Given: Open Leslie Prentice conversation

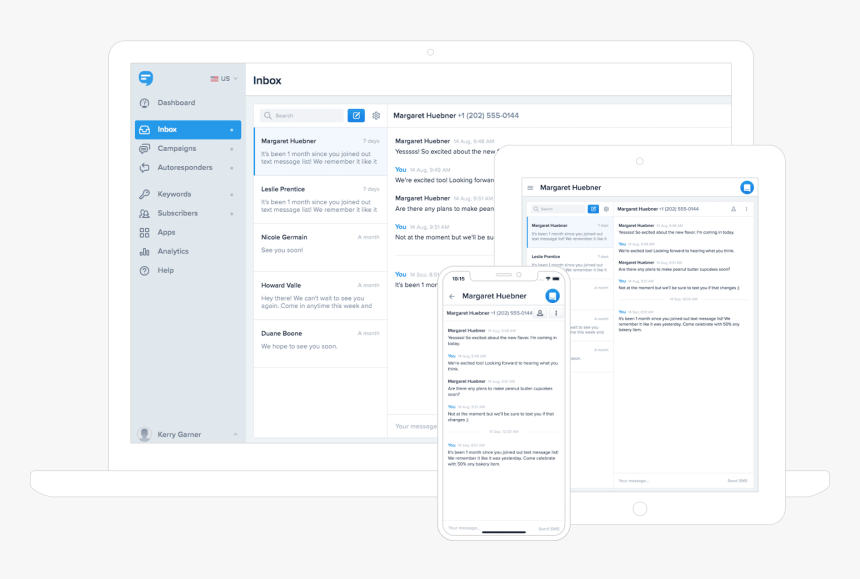Looking at the screenshot, I should [320, 199].
